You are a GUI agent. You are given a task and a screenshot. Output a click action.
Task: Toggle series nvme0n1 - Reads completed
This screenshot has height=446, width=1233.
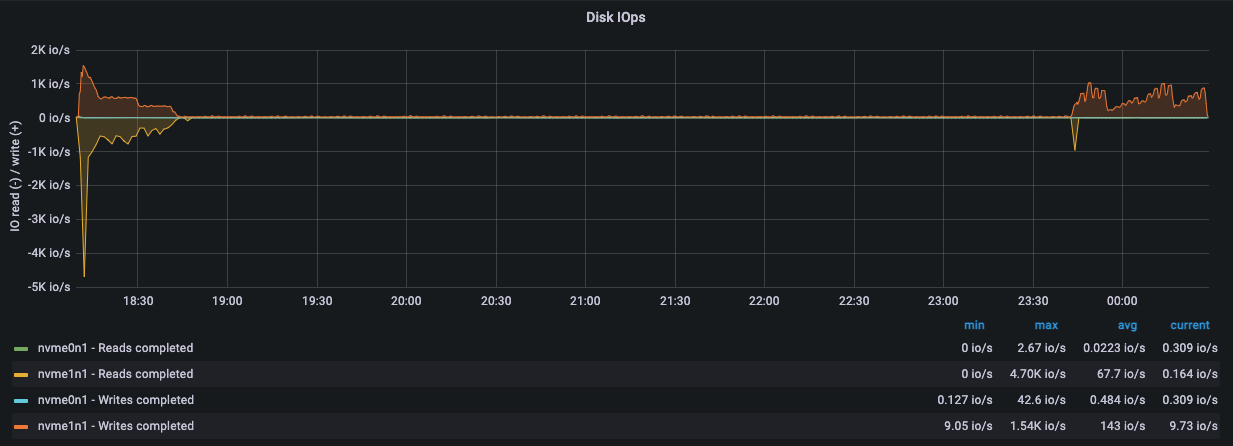(115, 348)
